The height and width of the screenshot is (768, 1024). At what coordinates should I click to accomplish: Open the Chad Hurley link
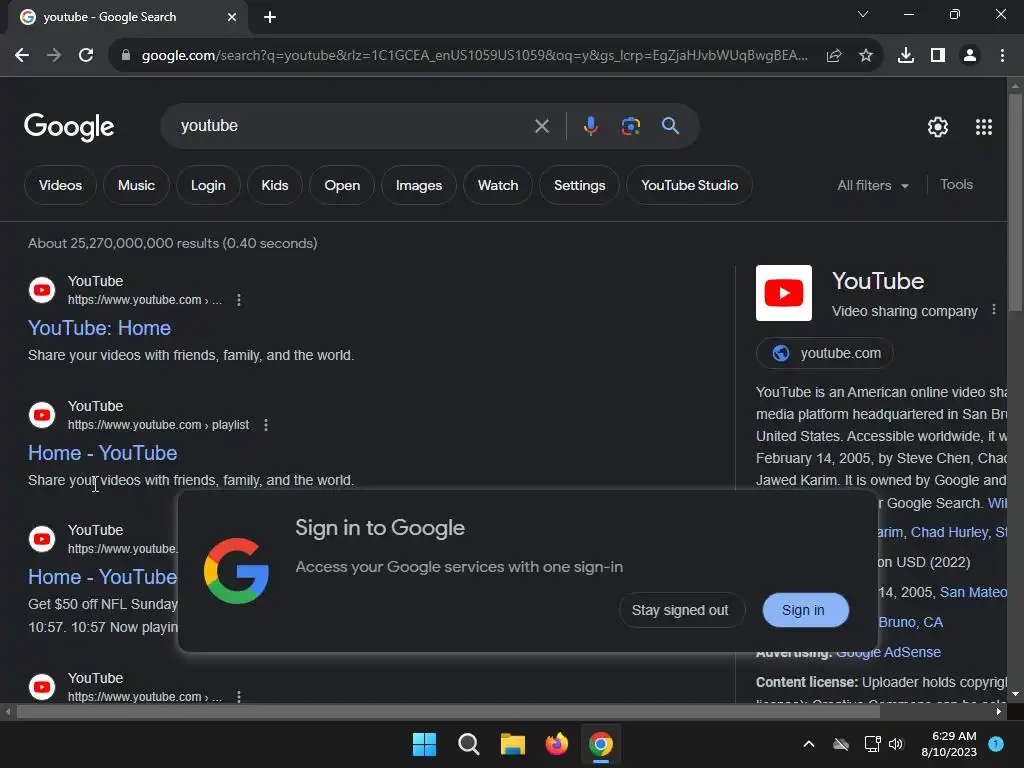[x=950, y=532]
